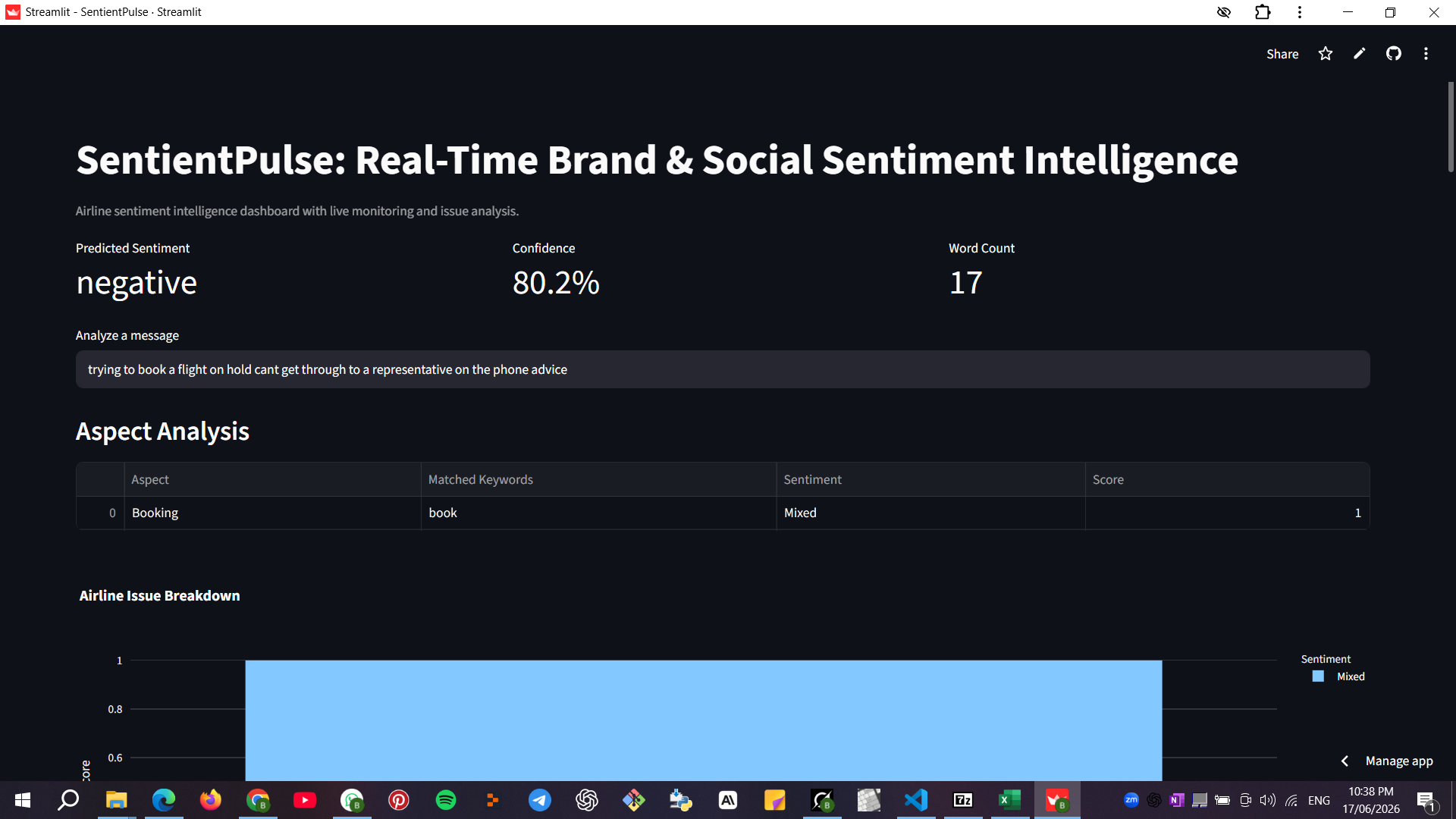Open the app editor via pencil icon
Viewport: 1456px width, 819px height.
click(1360, 54)
